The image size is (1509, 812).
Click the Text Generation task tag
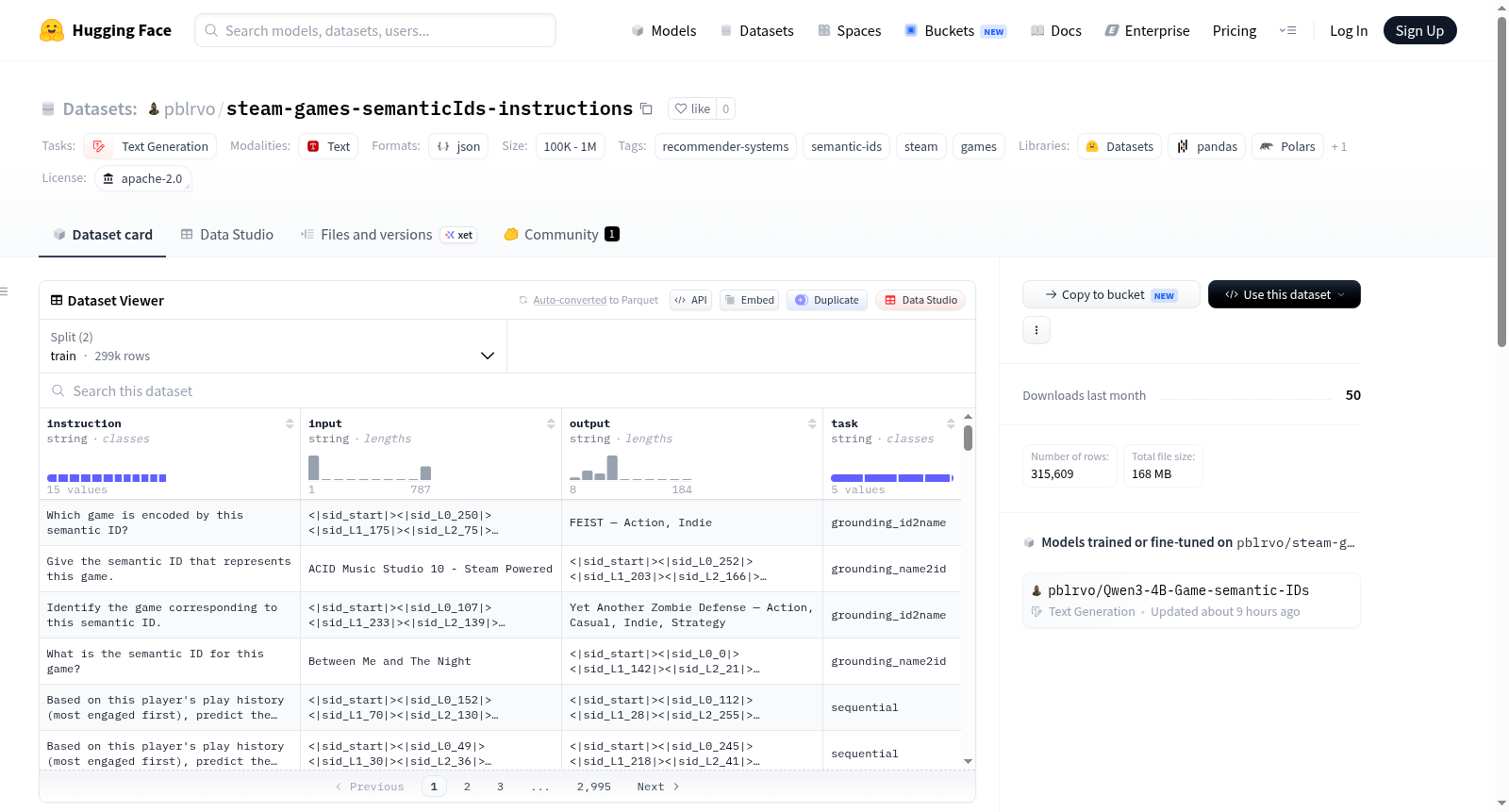150,146
